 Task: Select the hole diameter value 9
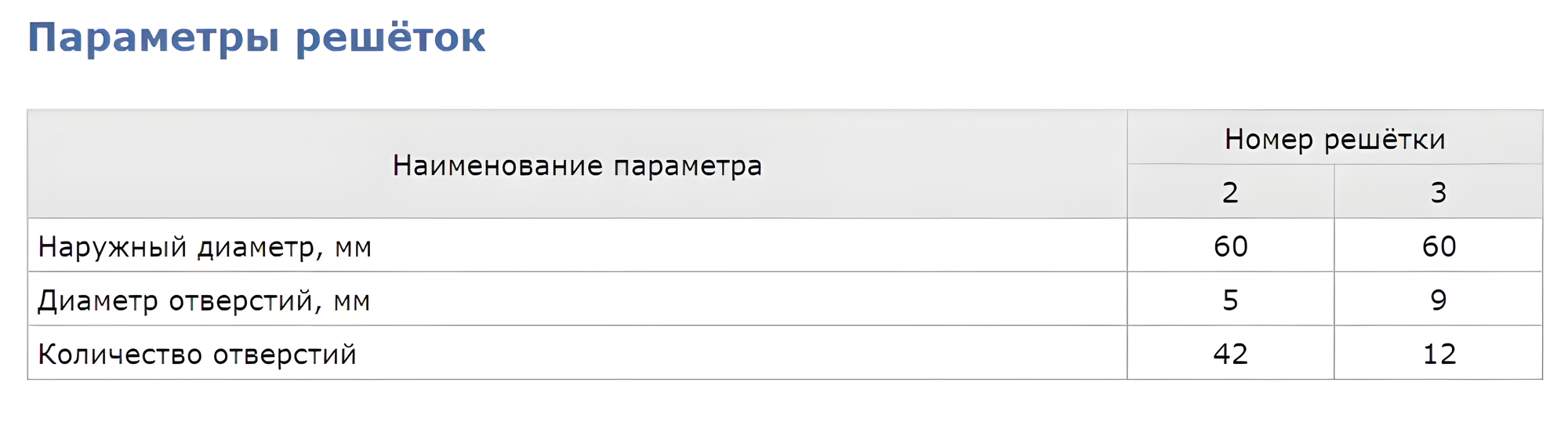tap(1438, 300)
